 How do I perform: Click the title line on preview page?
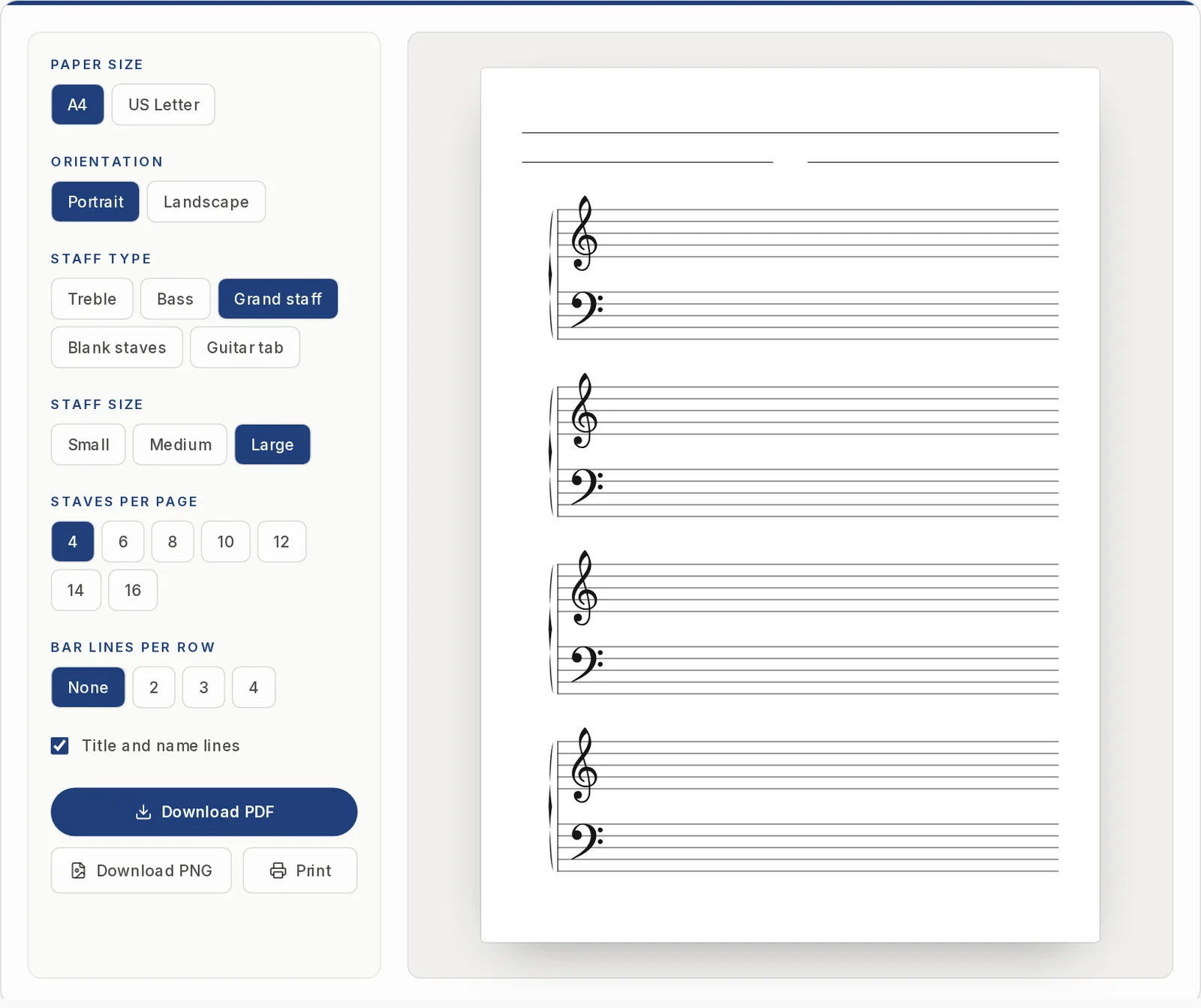coord(790,133)
